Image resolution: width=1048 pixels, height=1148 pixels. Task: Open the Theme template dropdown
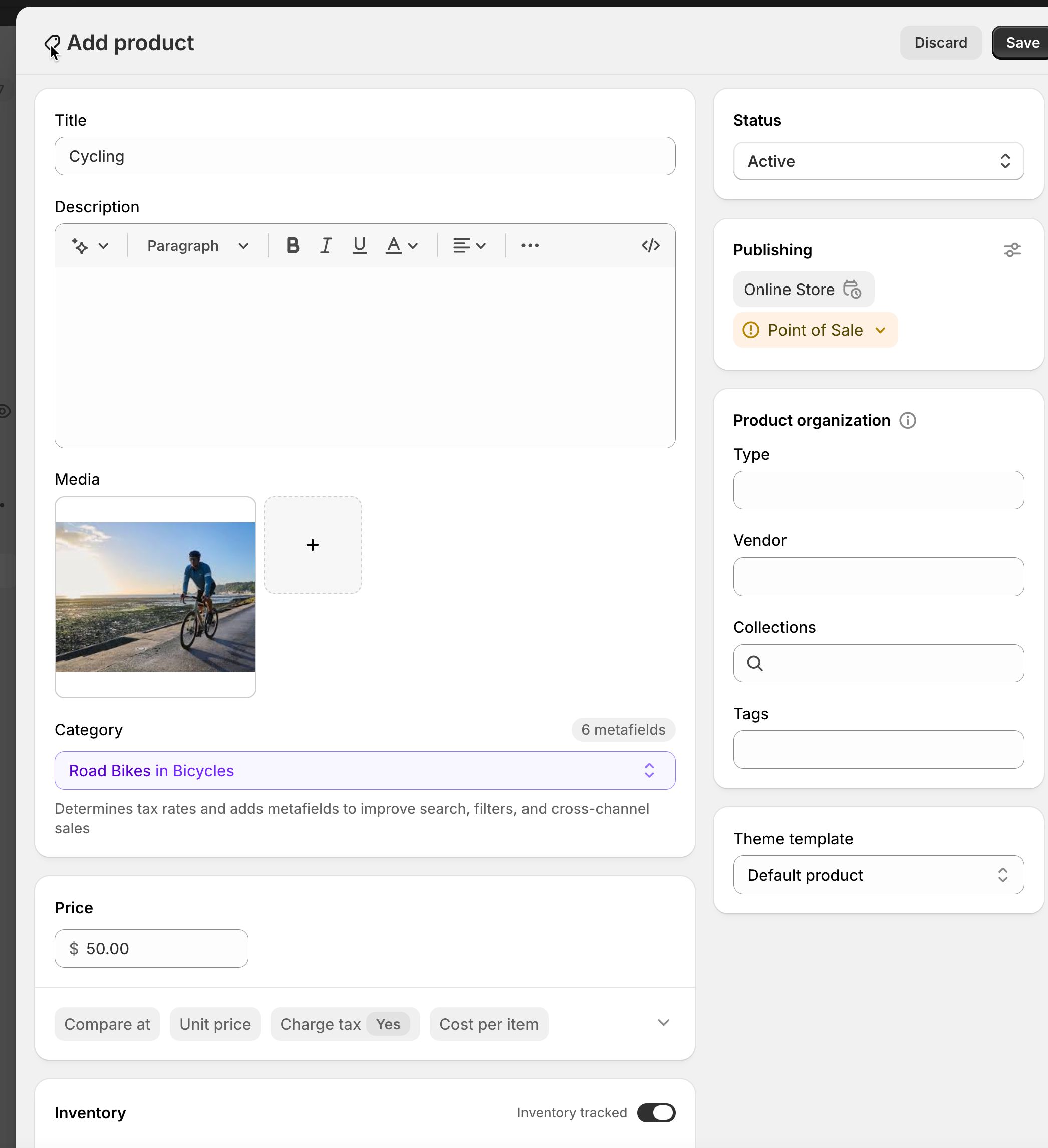point(878,875)
